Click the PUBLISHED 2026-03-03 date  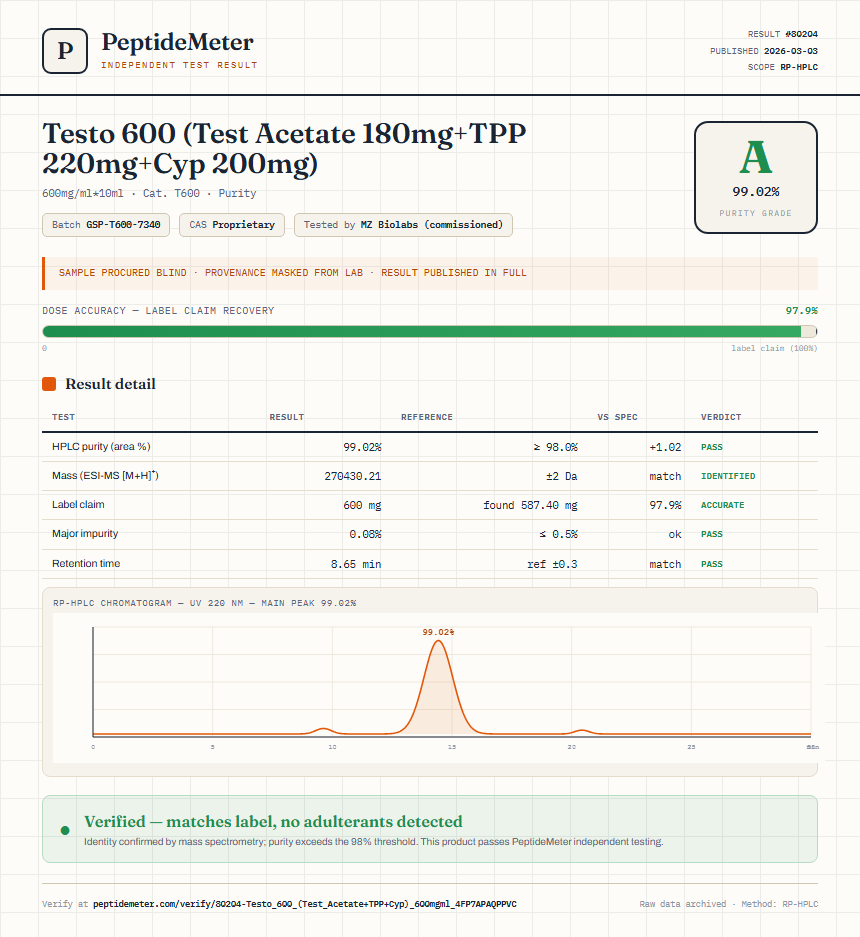click(764, 51)
